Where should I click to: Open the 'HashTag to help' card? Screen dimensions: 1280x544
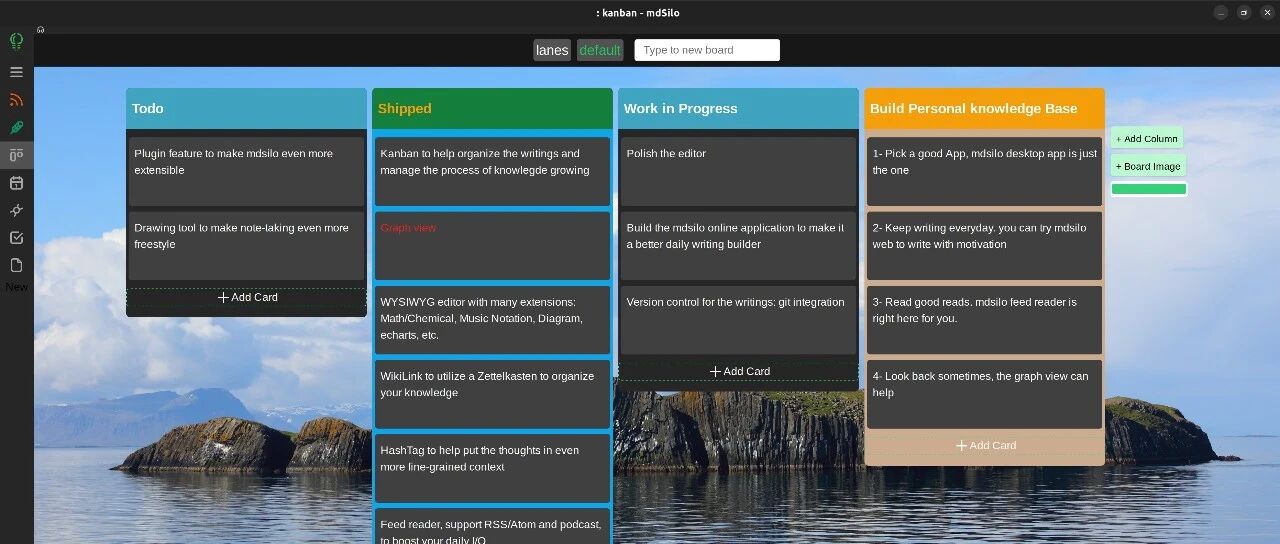[x=492, y=468]
